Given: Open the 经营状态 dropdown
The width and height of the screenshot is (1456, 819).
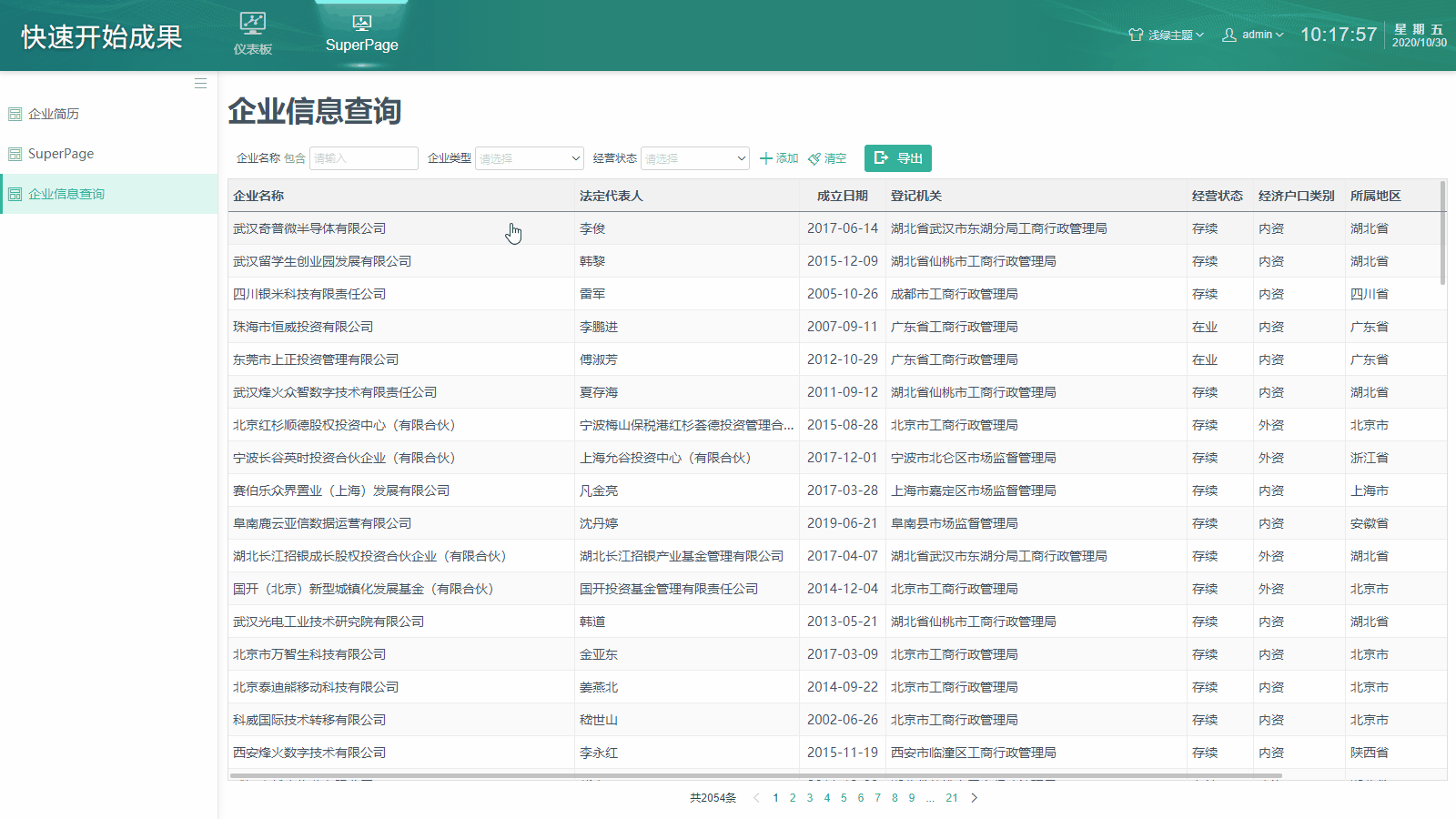Looking at the screenshot, I should tap(694, 157).
